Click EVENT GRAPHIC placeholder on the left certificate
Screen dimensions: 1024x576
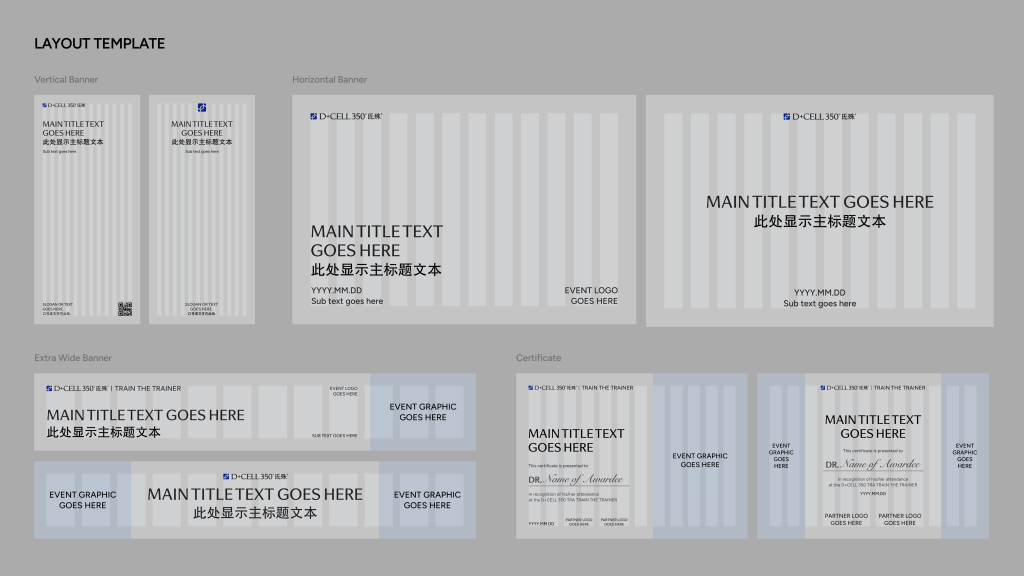coord(699,460)
